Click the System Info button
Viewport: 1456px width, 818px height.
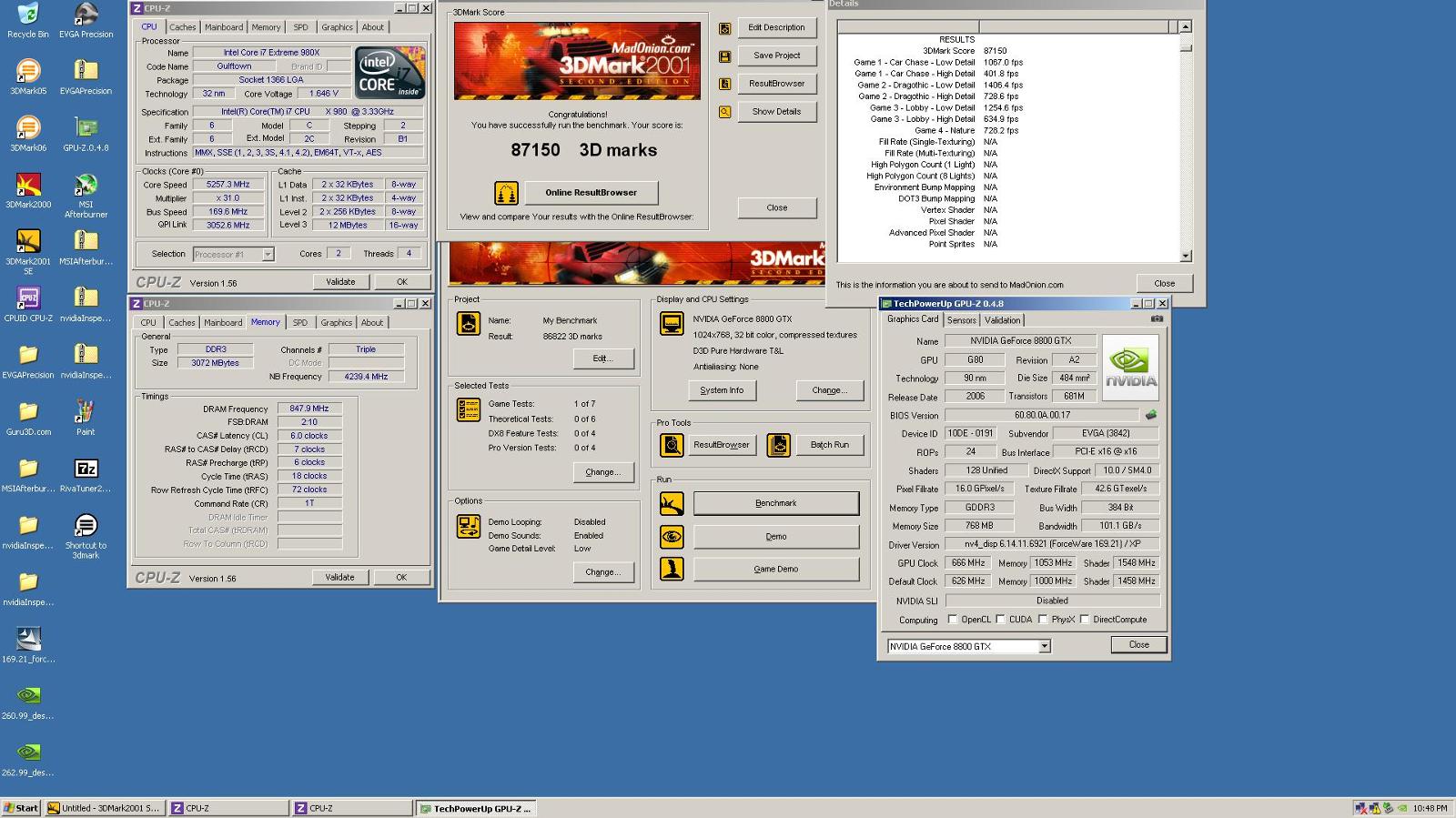coord(722,390)
